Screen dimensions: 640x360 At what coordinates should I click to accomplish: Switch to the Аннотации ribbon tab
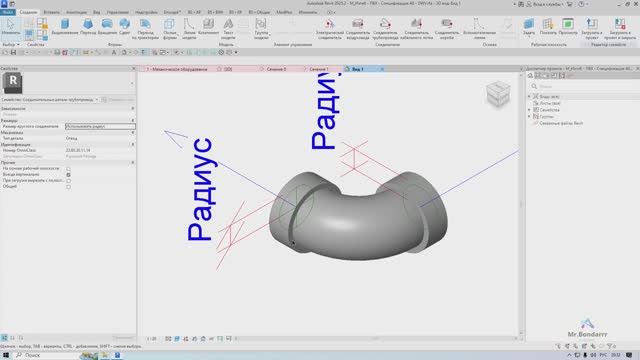pyautogui.click(x=76, y=12)
